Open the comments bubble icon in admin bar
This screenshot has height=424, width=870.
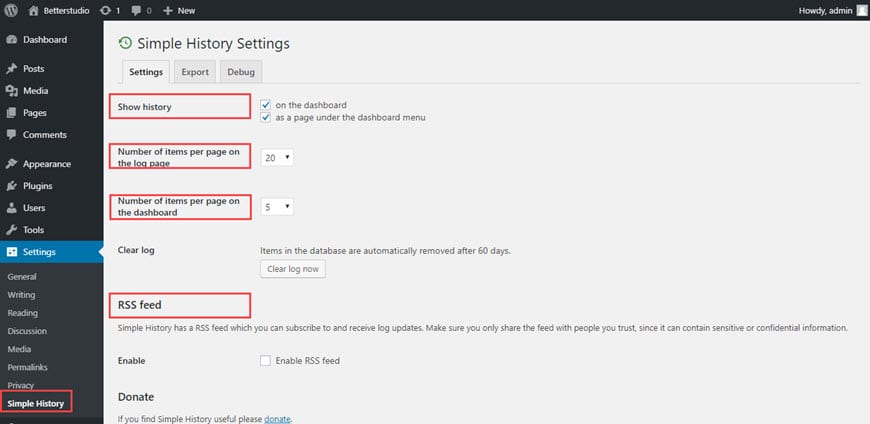coord(136,11)
